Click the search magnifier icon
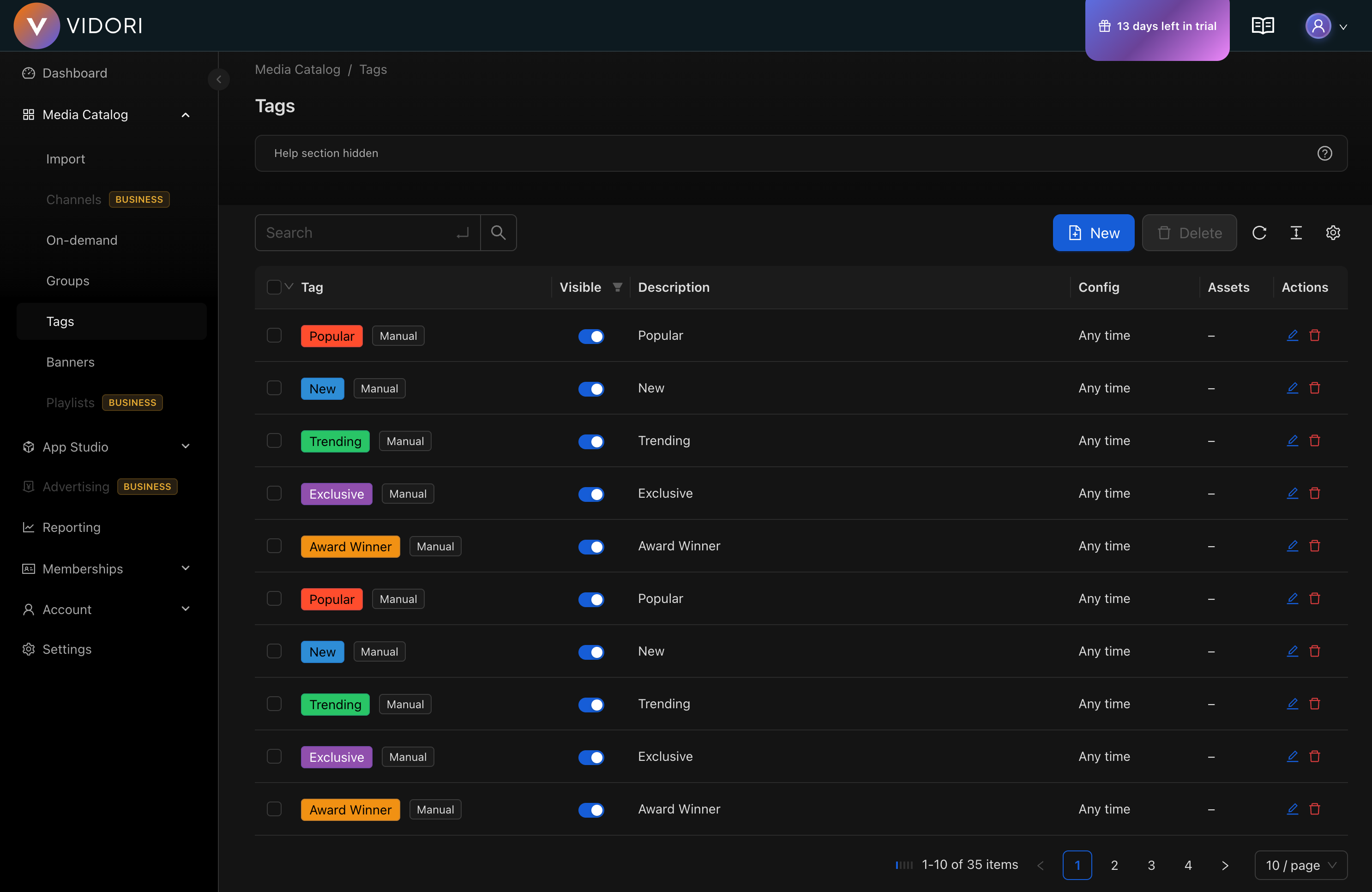The image size is (1372, 892). click(498, 233)
